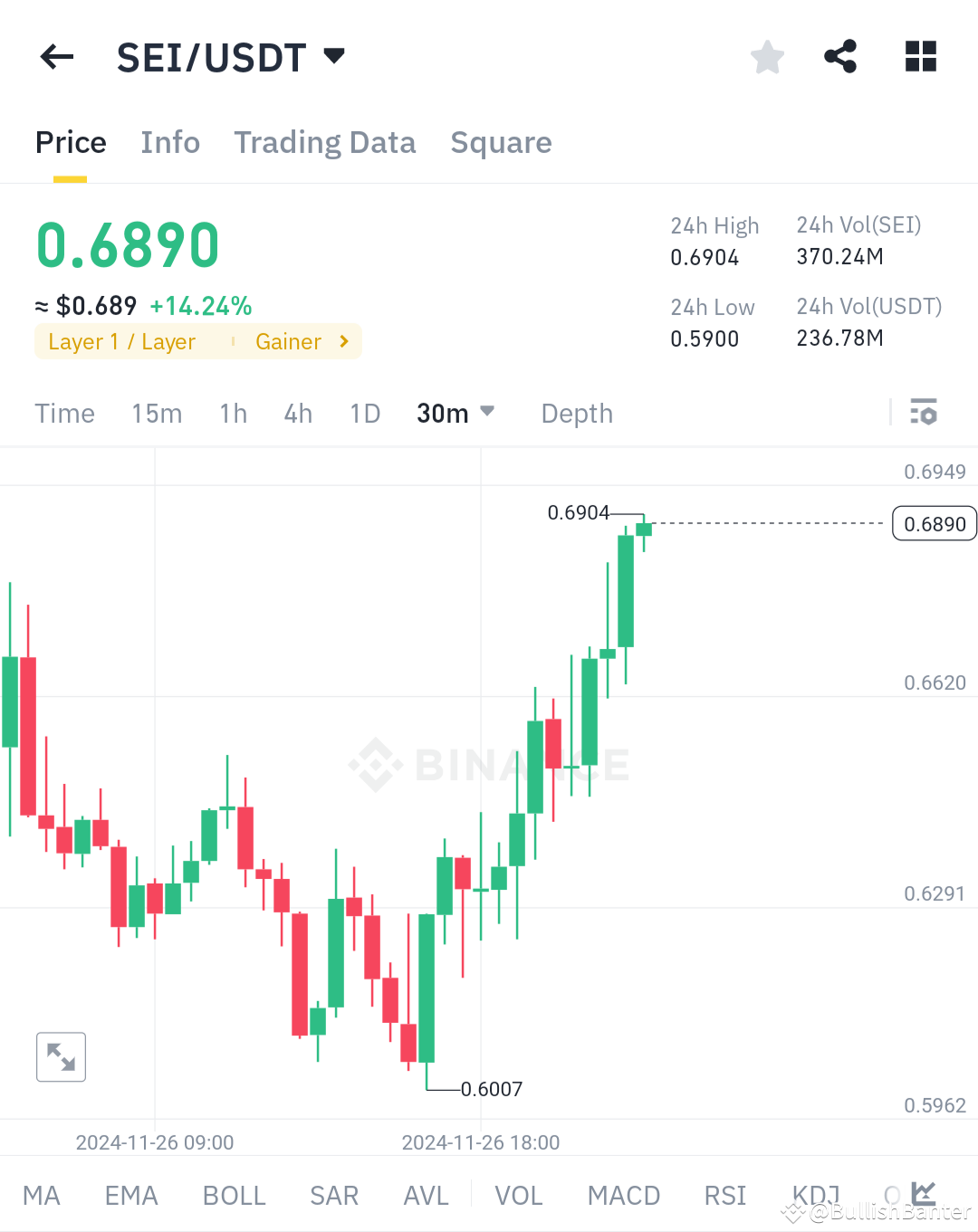This screenshot has height=1232, width=978.
Task: Open chart settings icon beside timeframes
Action: coord(925,413)
